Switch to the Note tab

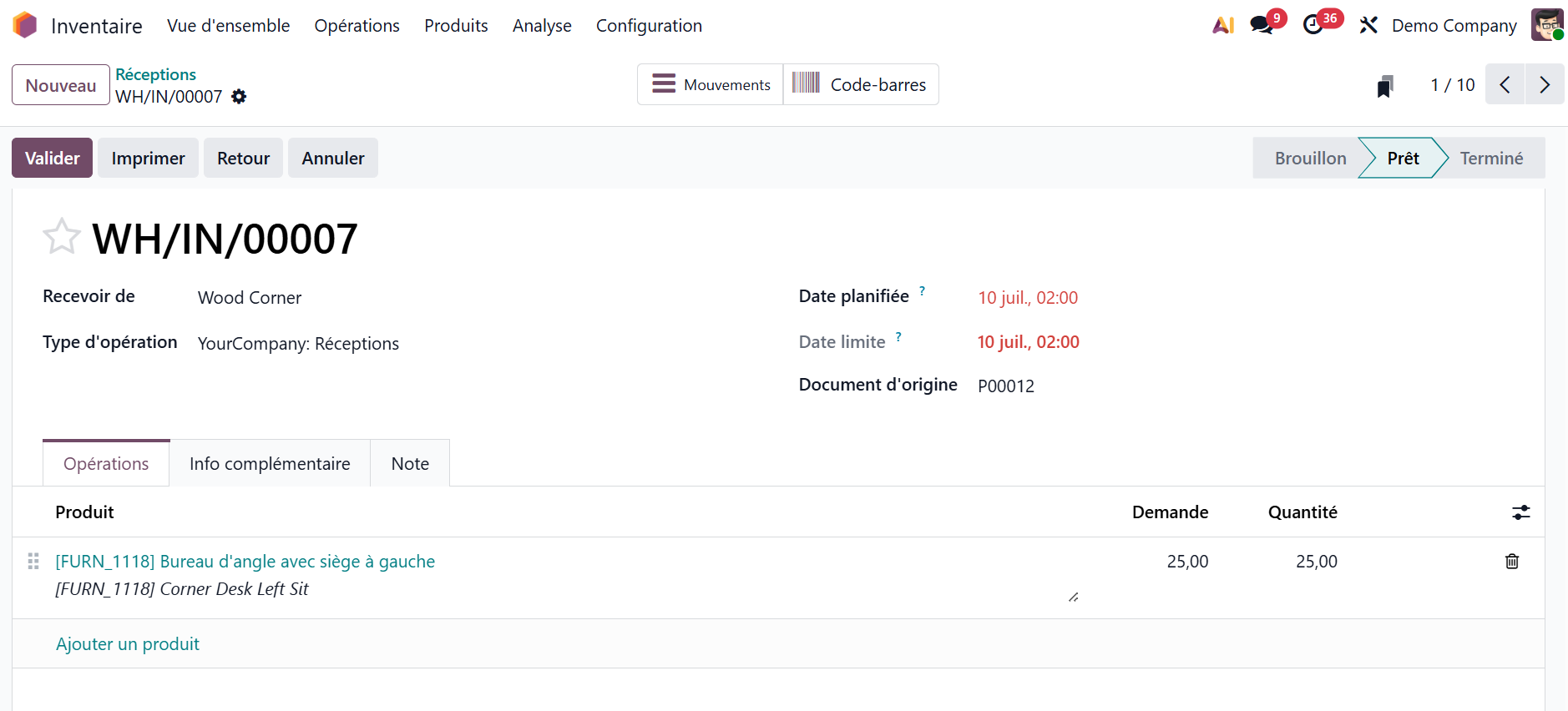[x=410, y=463]
